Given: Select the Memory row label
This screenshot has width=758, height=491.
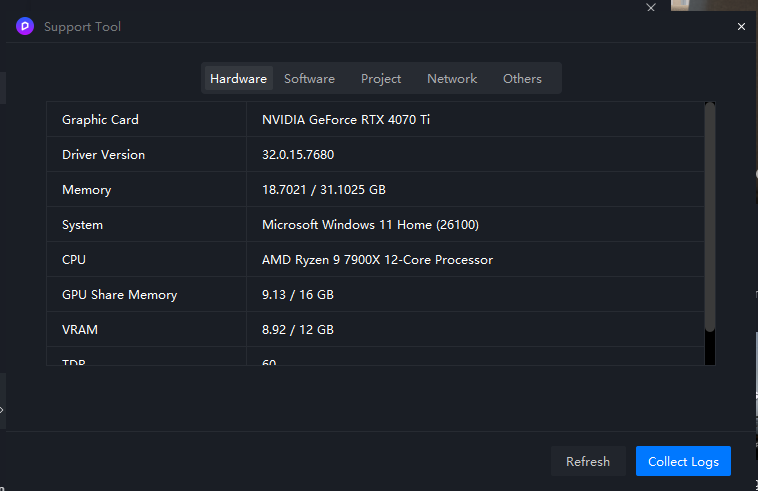Looking at the screenshot, I should tap(87, 189).
